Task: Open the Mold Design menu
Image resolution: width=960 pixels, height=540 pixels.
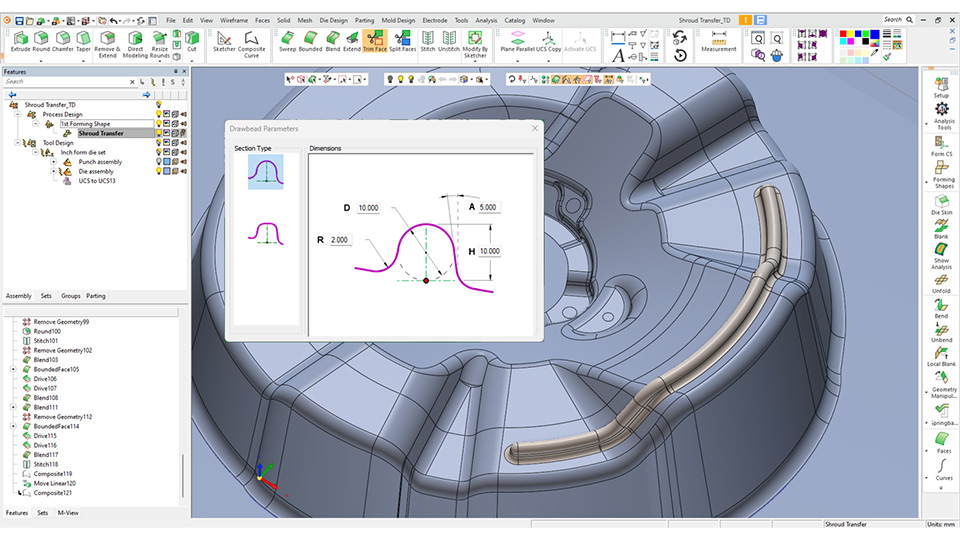Action: coord(398,20)
